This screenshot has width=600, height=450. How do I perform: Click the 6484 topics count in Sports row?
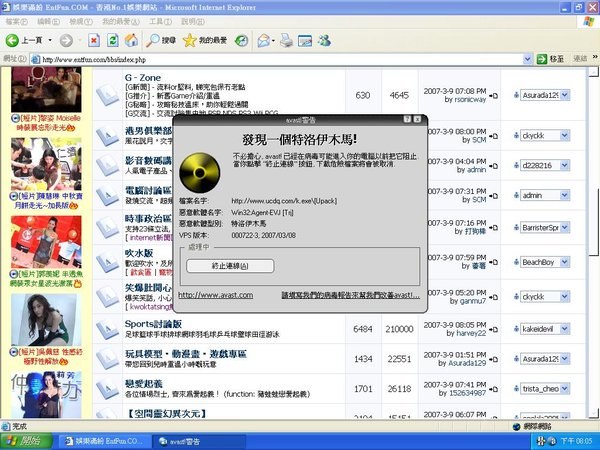[363, 329]
